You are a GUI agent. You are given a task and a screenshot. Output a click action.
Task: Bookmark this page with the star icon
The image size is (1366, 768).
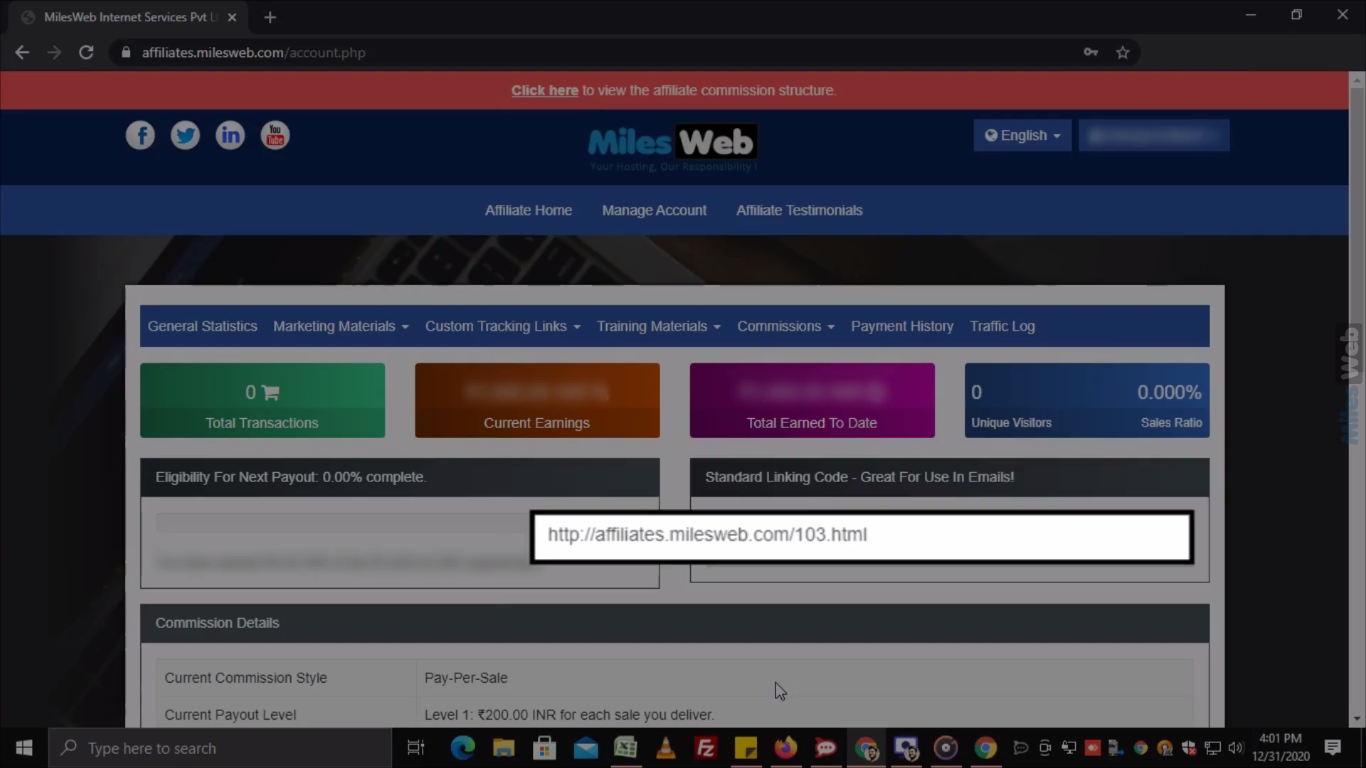click(x=1122, y=52)
